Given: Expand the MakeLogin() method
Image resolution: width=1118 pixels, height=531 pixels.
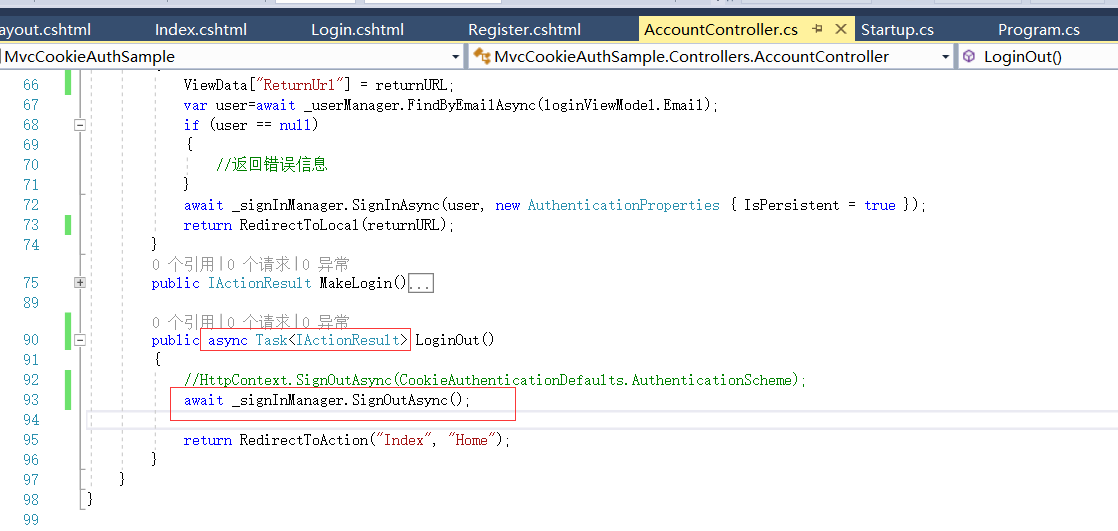Looking at the screenshot, I should pyautogui.click(x=80, y=283).
